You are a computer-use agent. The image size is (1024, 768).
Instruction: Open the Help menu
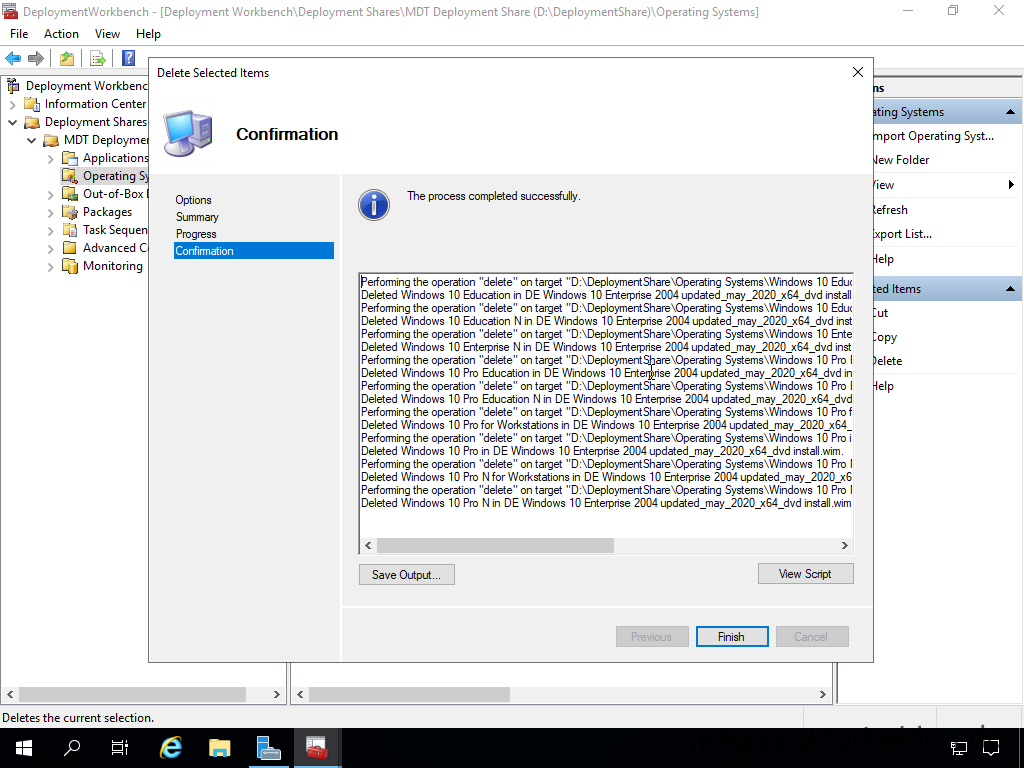click(148, 34)
